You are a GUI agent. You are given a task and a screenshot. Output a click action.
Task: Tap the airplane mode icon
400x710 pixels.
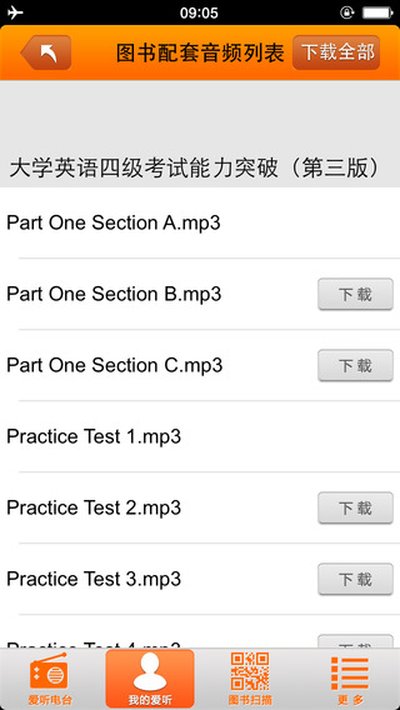pos(15,13)
